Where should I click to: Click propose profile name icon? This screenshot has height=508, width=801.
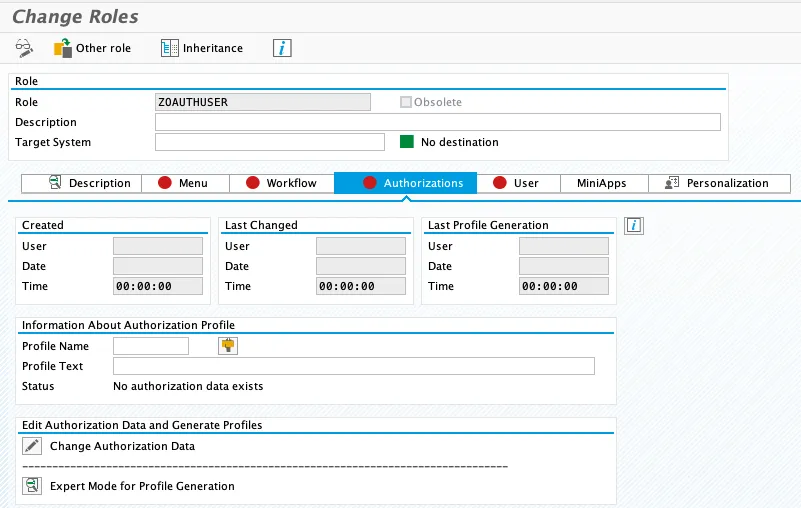coord(228,346)
